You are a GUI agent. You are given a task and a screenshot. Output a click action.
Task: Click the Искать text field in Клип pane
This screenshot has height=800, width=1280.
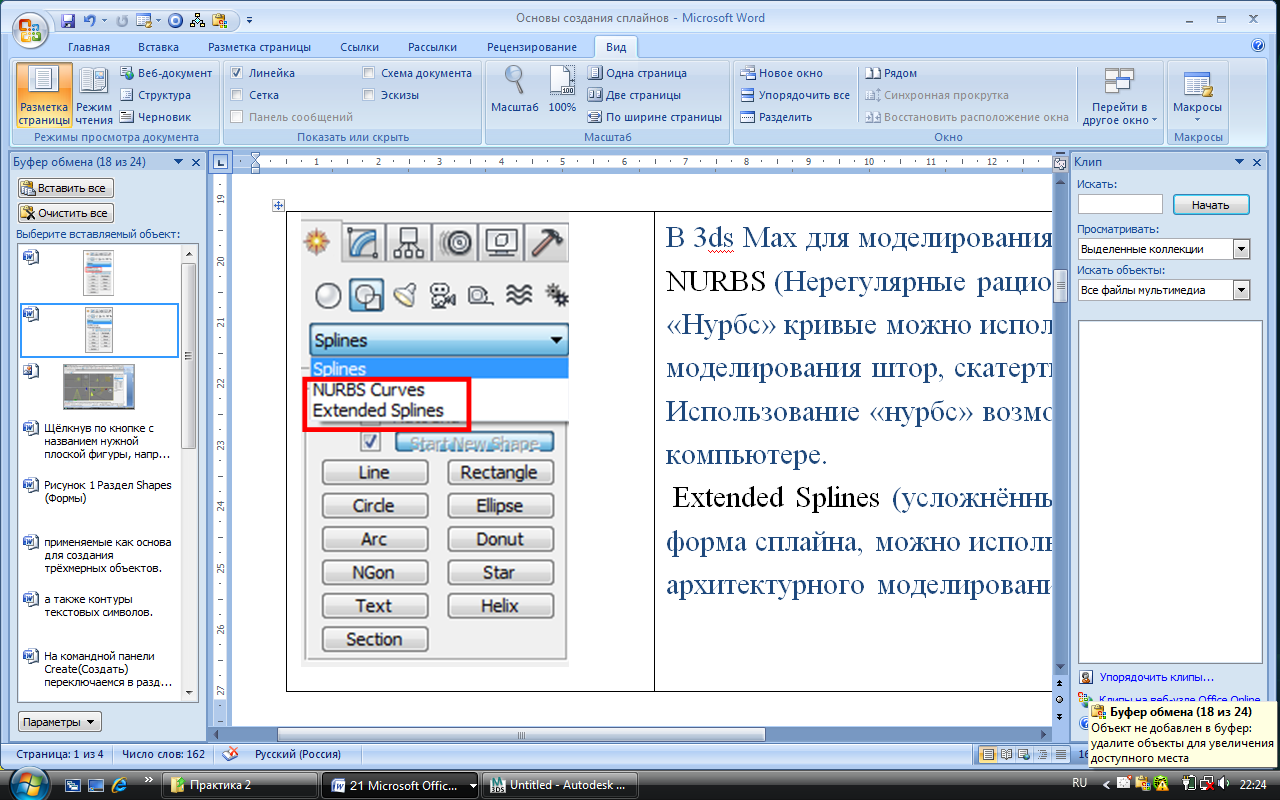1120,204
